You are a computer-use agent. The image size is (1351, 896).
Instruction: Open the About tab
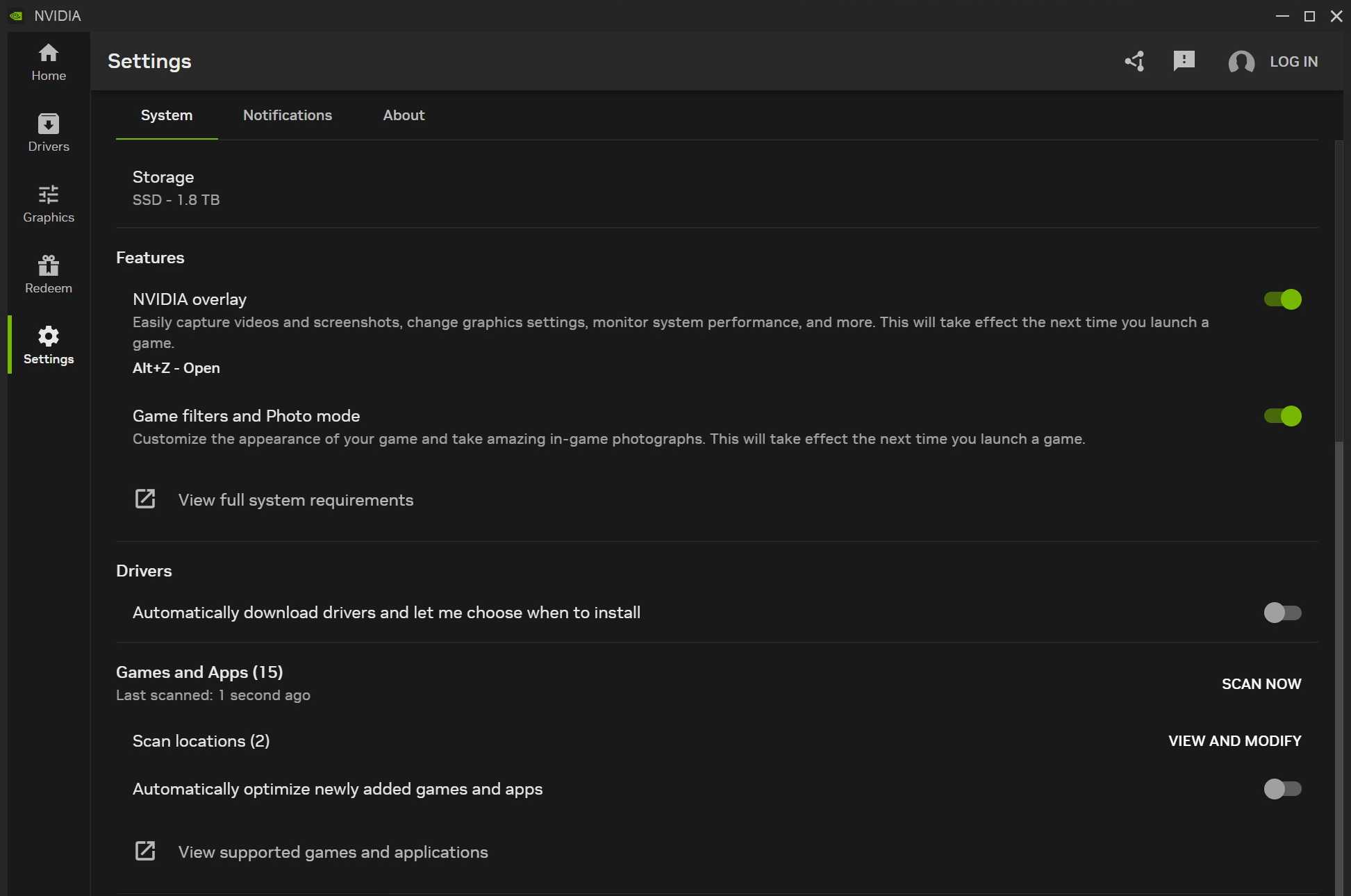pyautogui.click(x=404, y=115)
